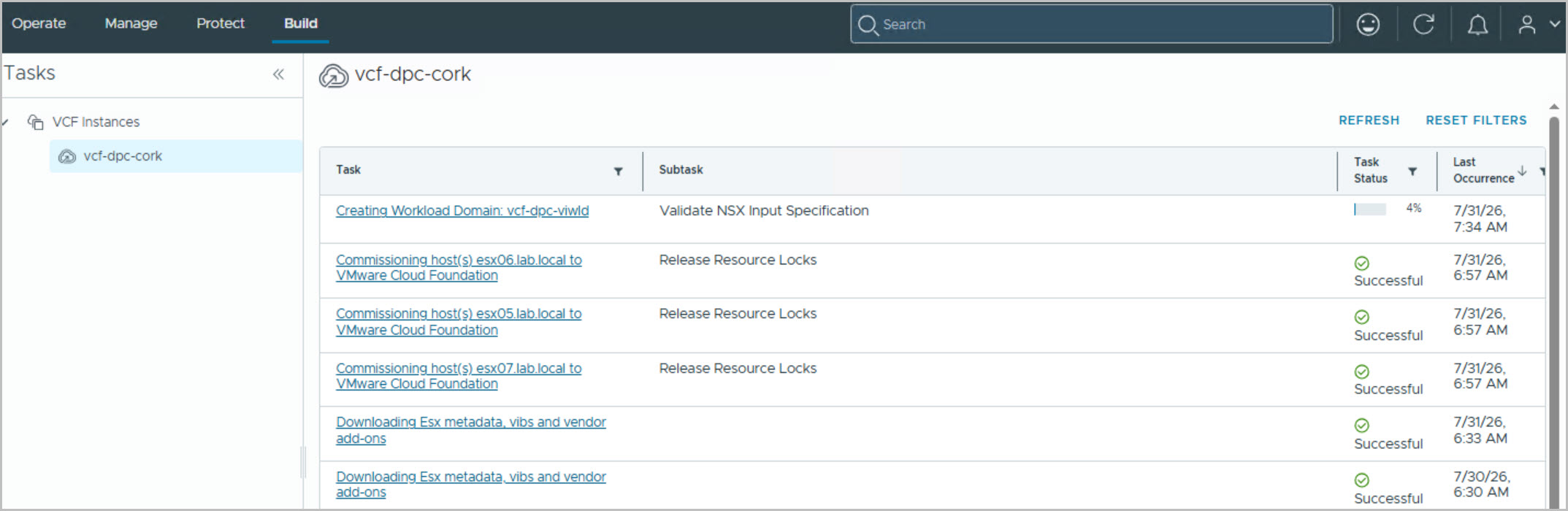Open Downloading Esx metadata task from 7/30/26
The image size is (1568, 511).
pyautogui.click(x=471, y=484)
